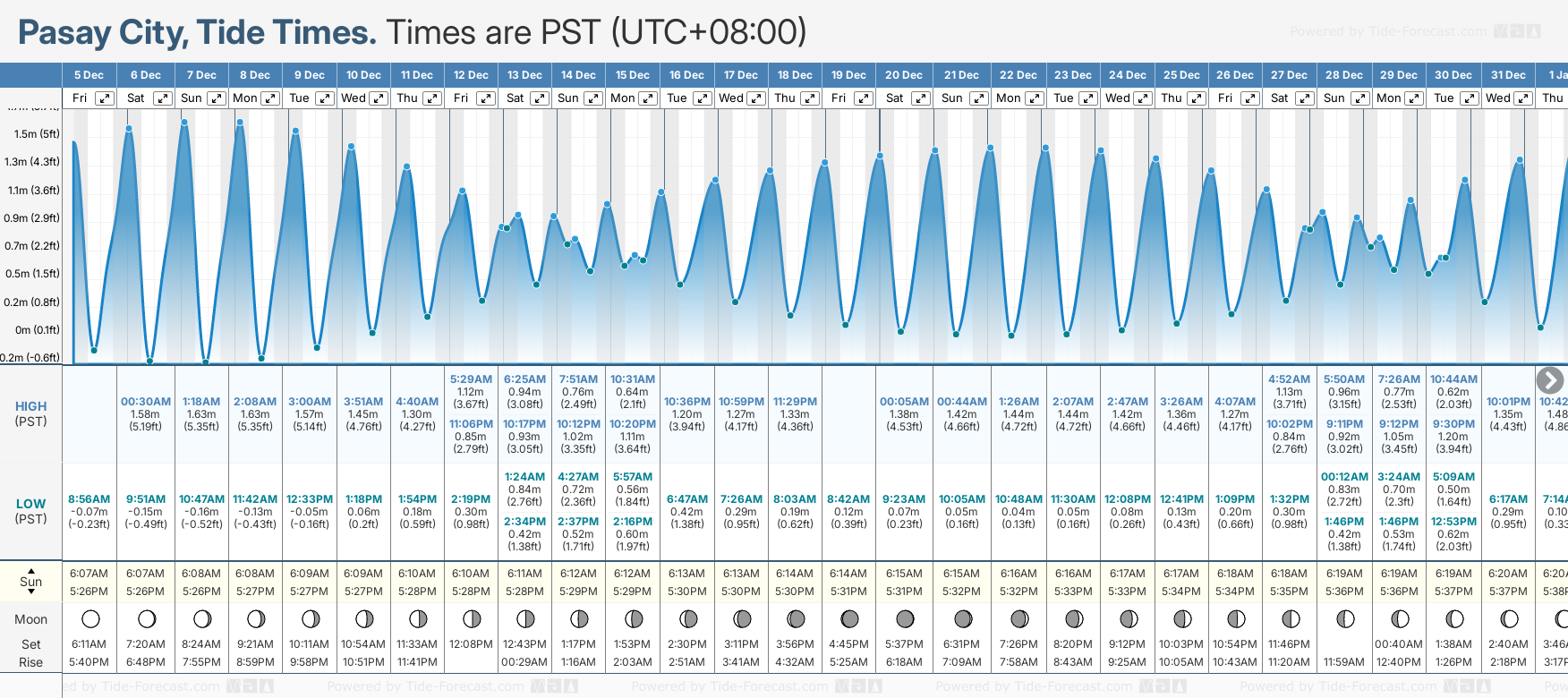Expand the Thursday 25 Dec column
1568x698 pixels.
click(x=1196, y=98)
